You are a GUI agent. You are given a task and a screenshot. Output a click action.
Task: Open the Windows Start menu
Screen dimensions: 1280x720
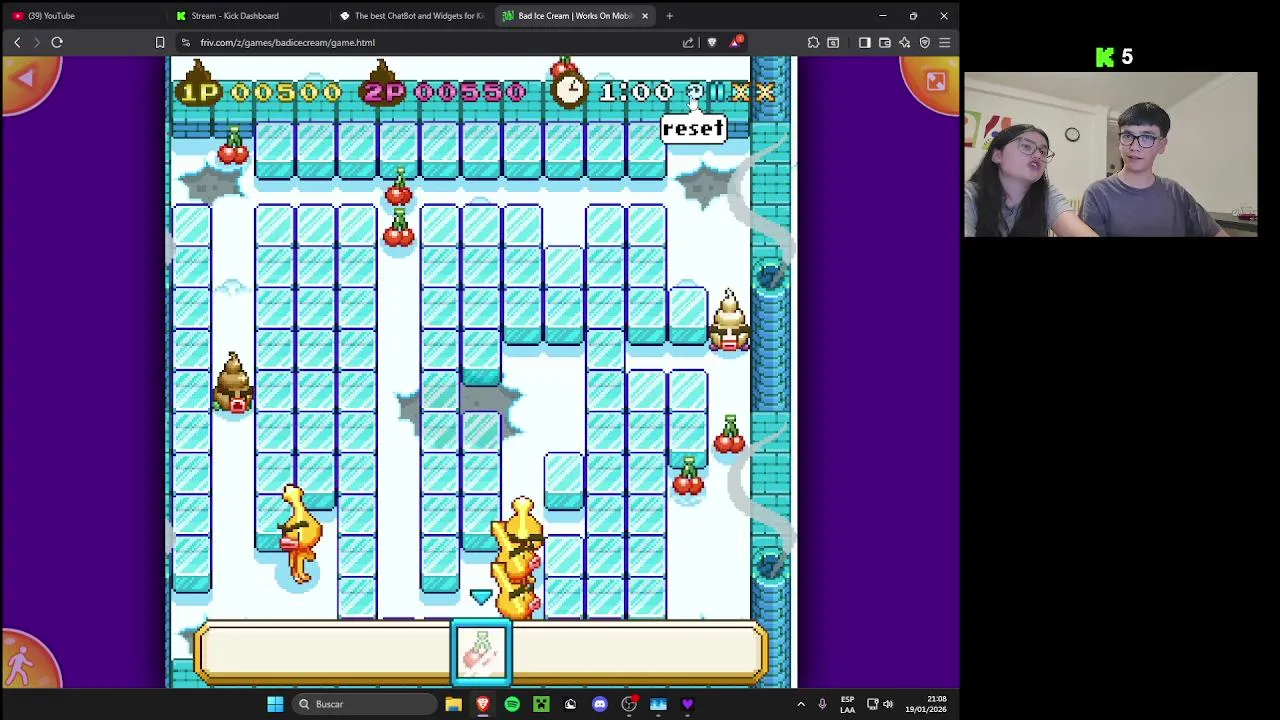pos(275,704)
